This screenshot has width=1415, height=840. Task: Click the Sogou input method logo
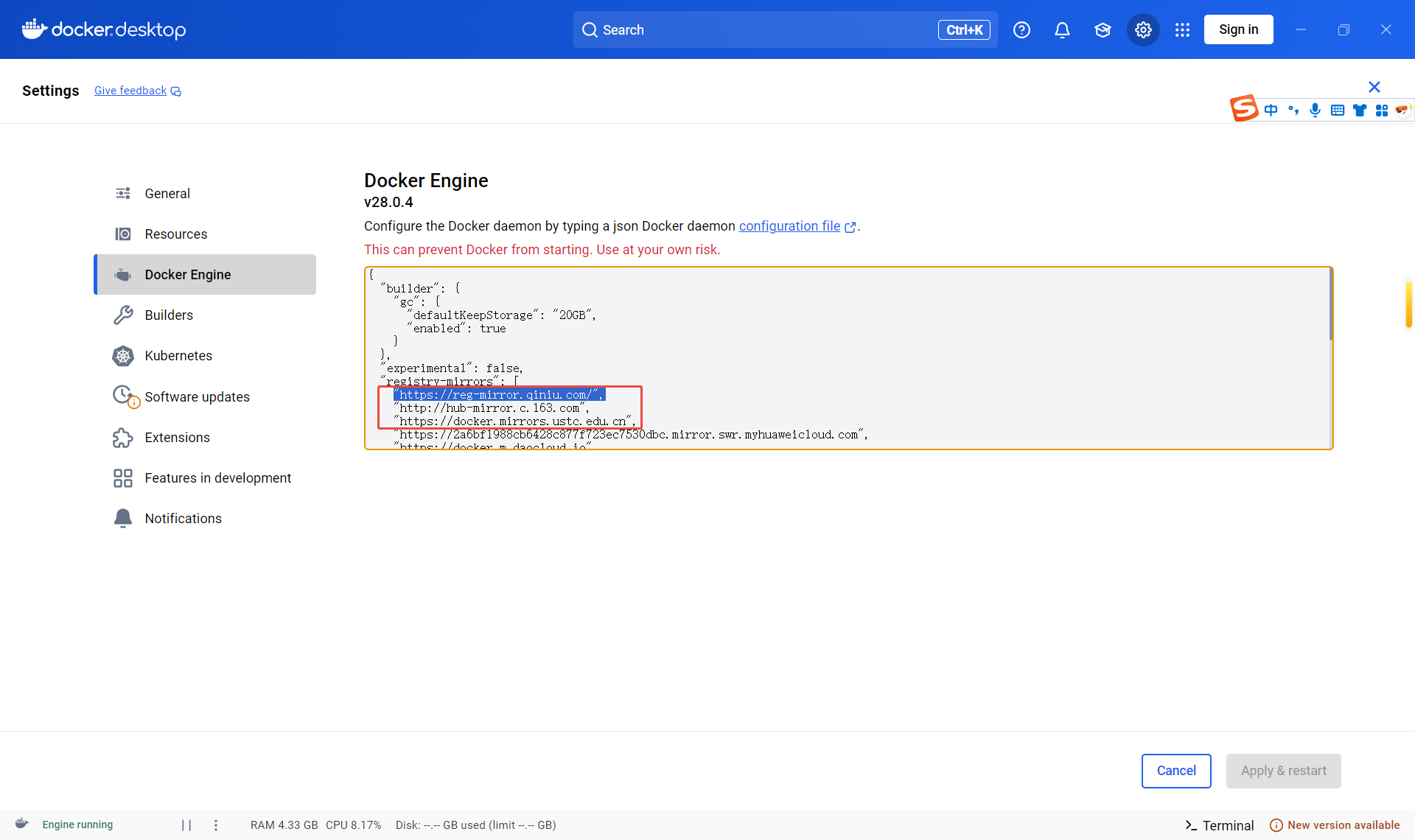click(x=1244, y=109)
